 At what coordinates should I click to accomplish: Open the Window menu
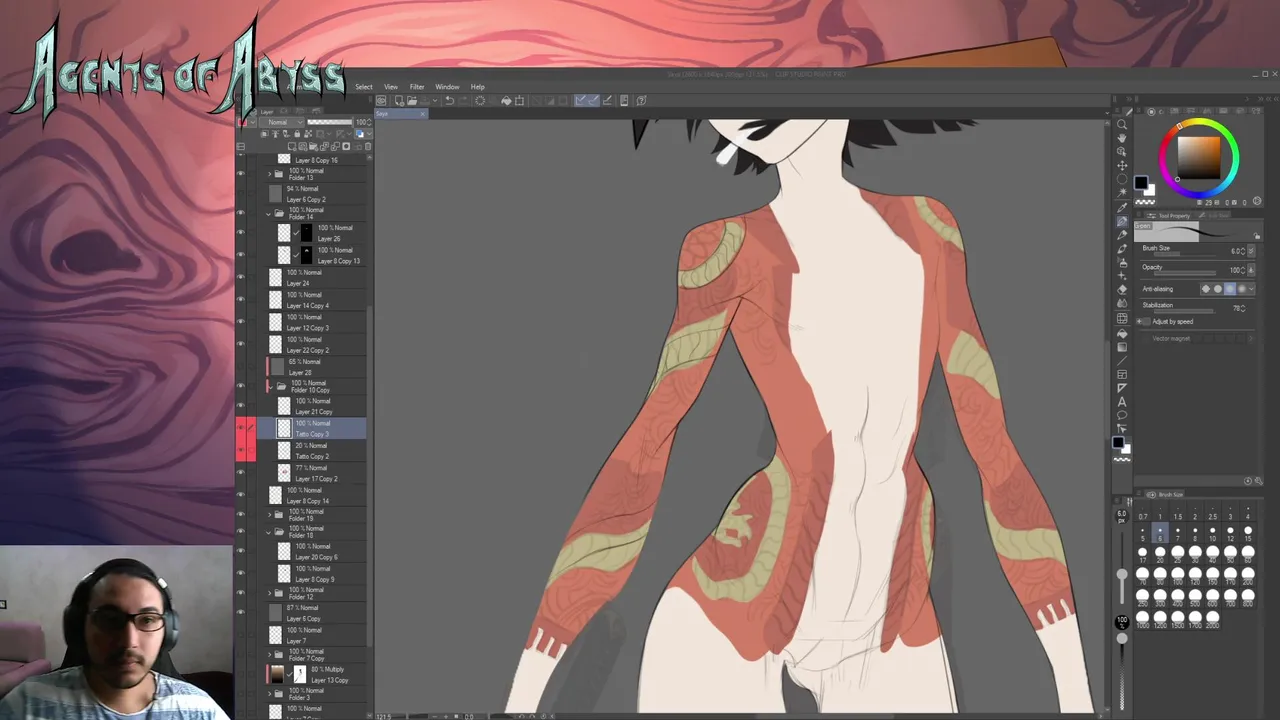point(447,87)
